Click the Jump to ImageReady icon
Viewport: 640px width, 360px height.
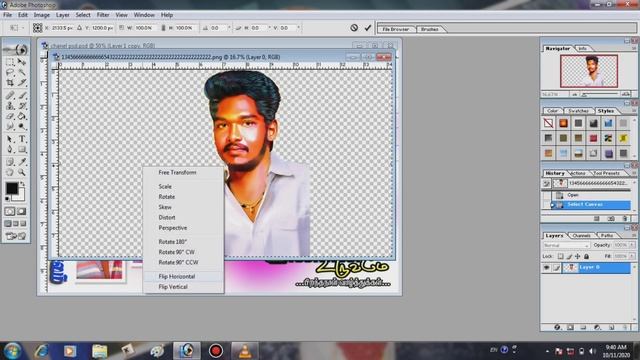click(16, 236)
